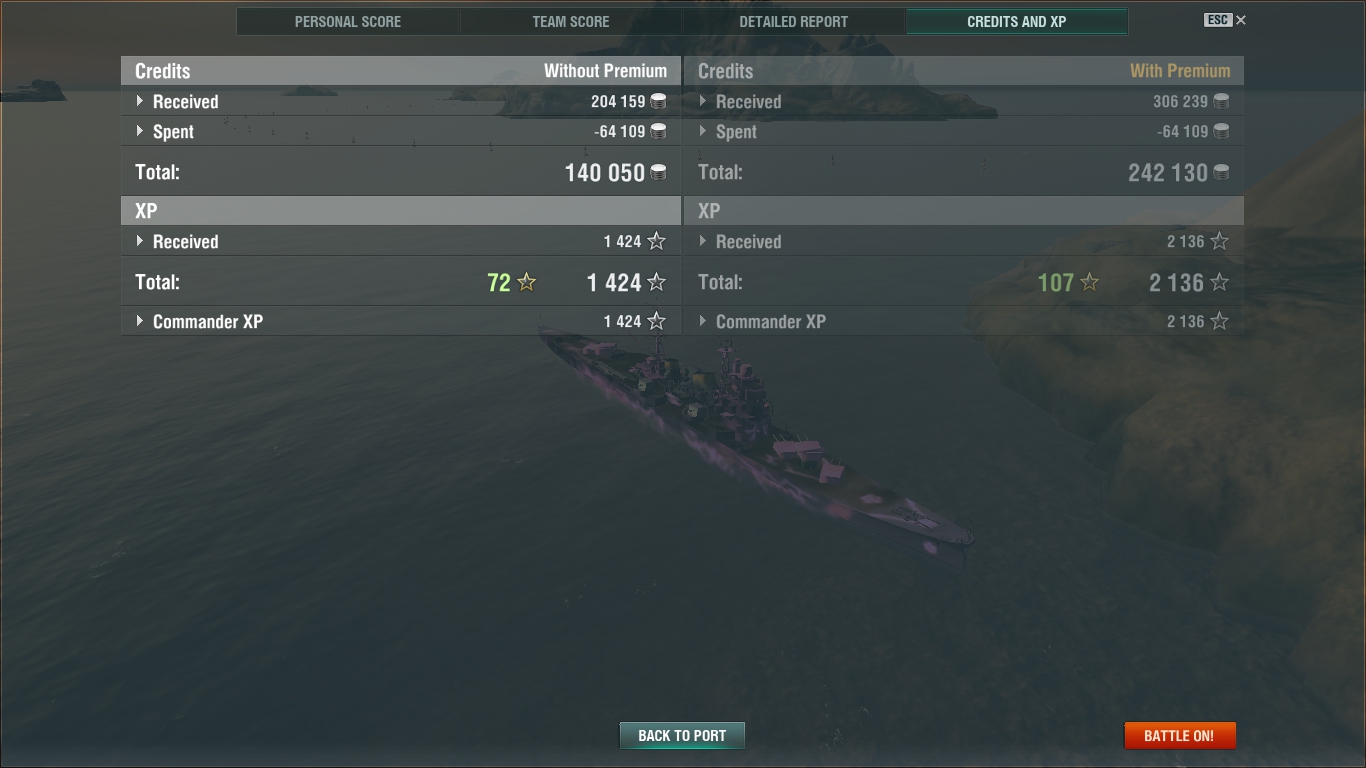The width and height of the screenshot is (1366, 768).
Task: Expand the Received credits row without premium
Action: coord(401,101)
